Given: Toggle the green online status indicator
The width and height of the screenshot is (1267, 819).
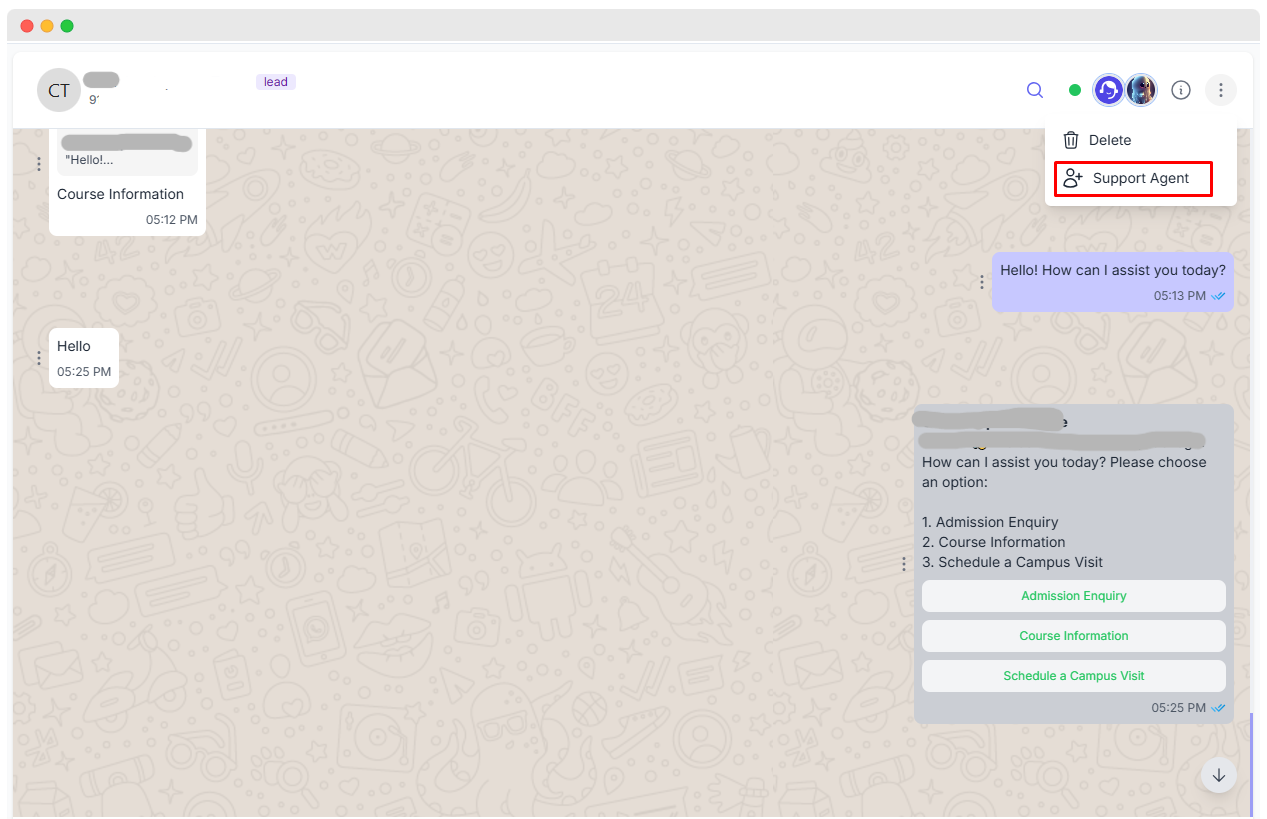Looking at the screenshot, I should pos(1074,90).
